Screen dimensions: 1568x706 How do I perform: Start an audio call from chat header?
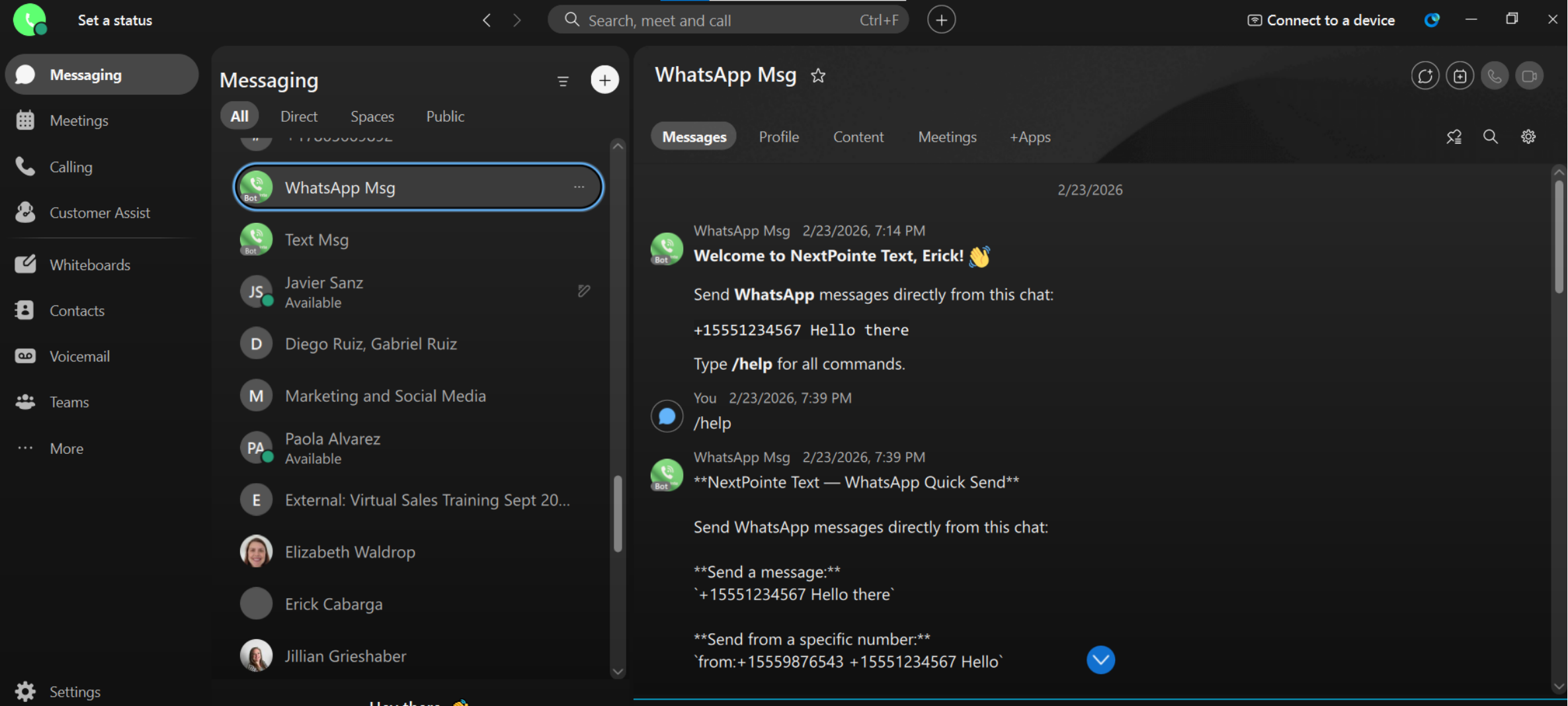click(x=1495, y=76)
